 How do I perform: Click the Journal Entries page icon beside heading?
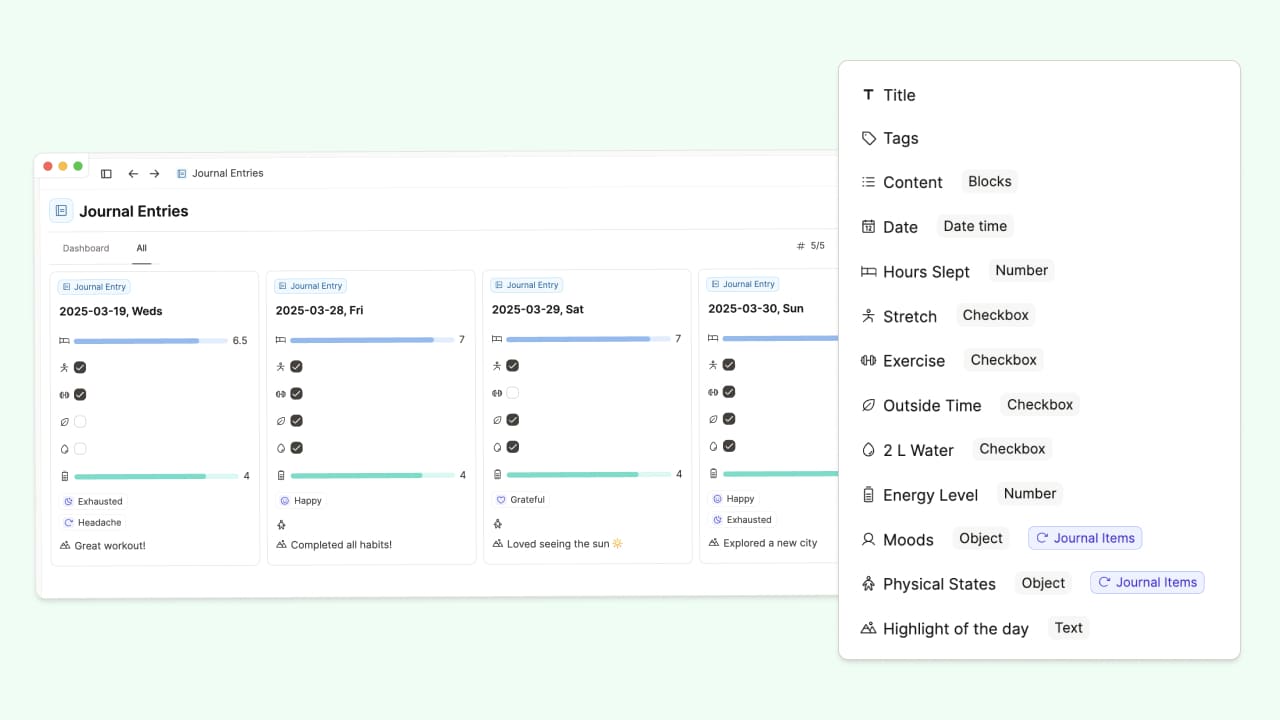pyautogui.click(x=61, y=211)
